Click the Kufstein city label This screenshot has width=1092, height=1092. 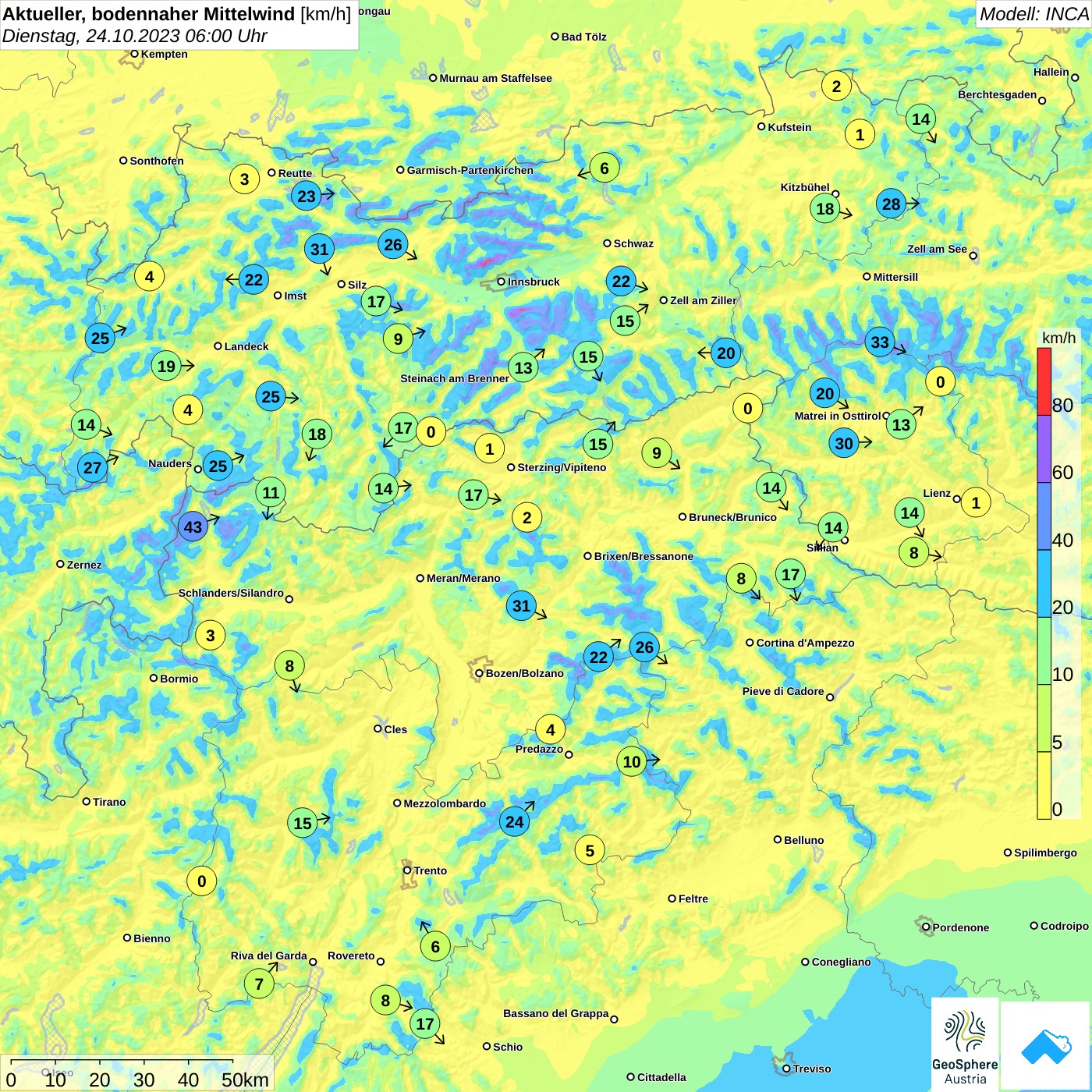789,127
